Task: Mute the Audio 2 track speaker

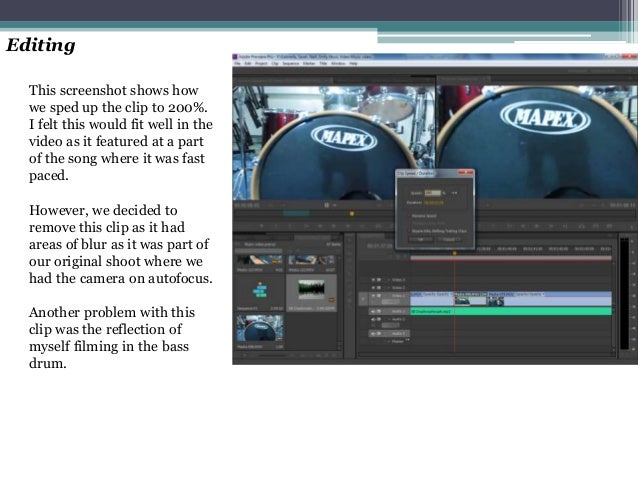Action: [373, 319]
